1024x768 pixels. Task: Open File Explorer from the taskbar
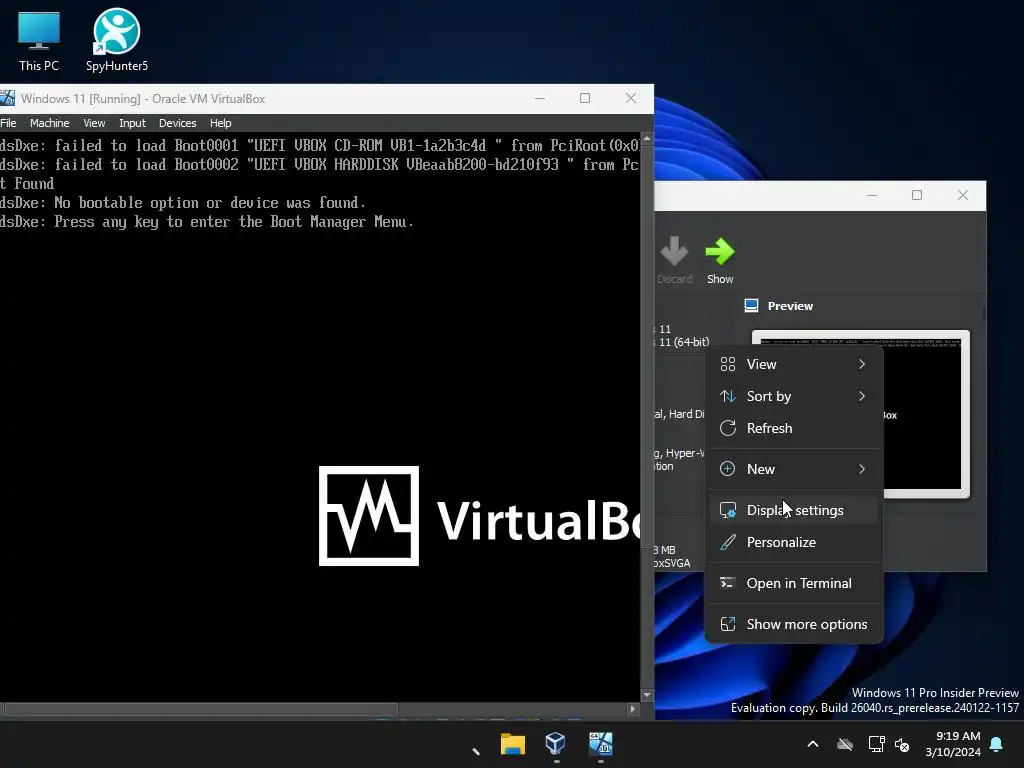coord(513,744)
